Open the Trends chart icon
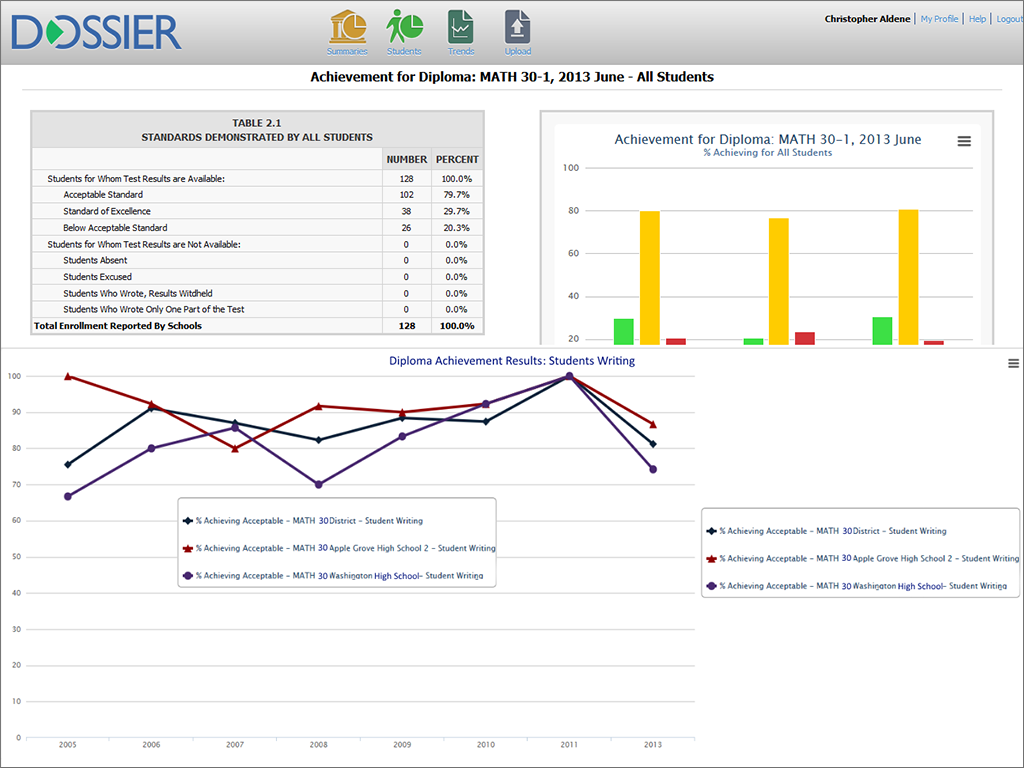Screen dimensions: 1024x768 [x=461, y=28]
